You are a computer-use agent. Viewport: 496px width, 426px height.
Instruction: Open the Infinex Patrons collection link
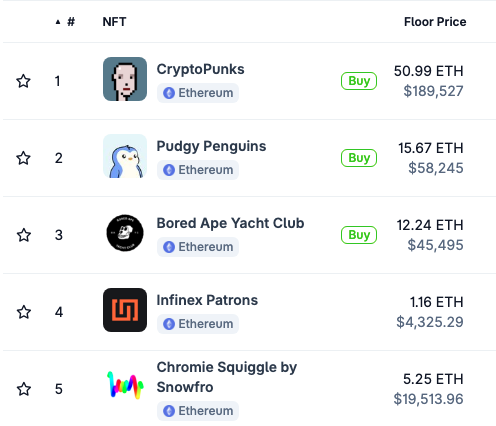click(207, 300)
